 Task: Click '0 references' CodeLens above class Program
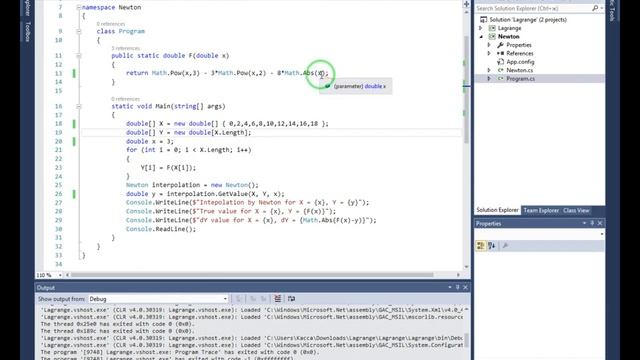(111, 24)
